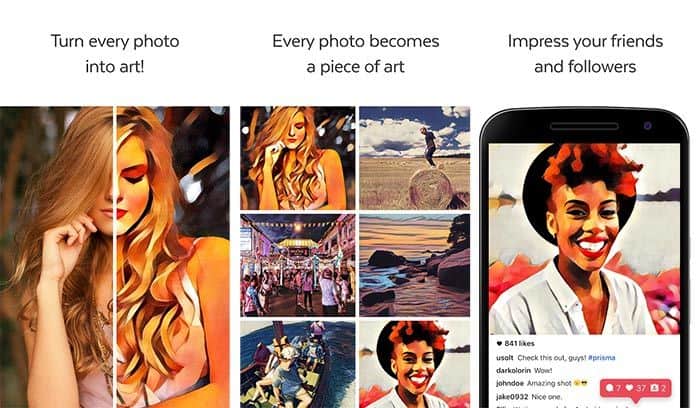Screen dimensions: 700x408
Task: Tap the johndoe commenter name
Action: pos(510,383)
